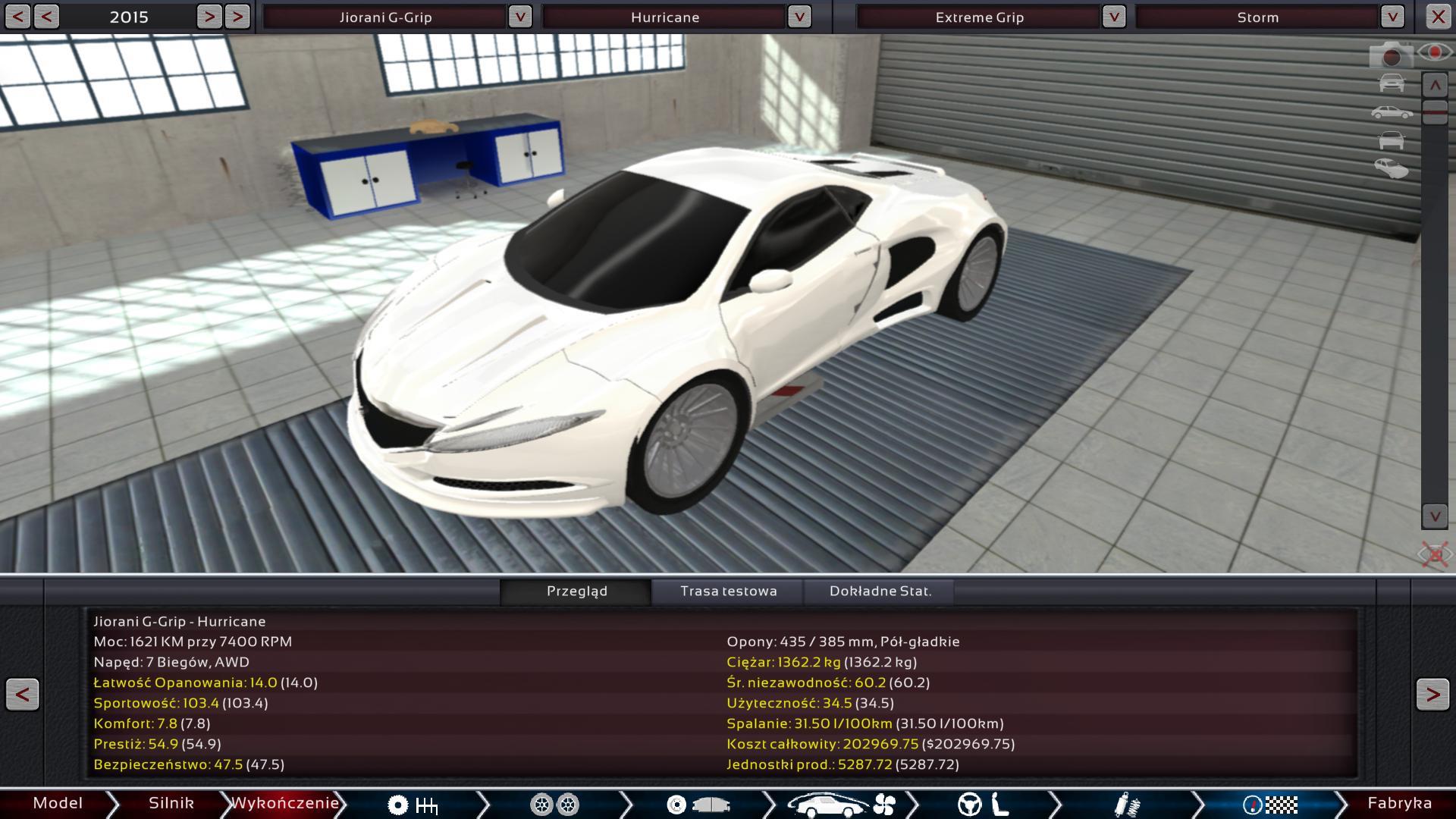Expand the Storm dropdown

point(1392,17)
